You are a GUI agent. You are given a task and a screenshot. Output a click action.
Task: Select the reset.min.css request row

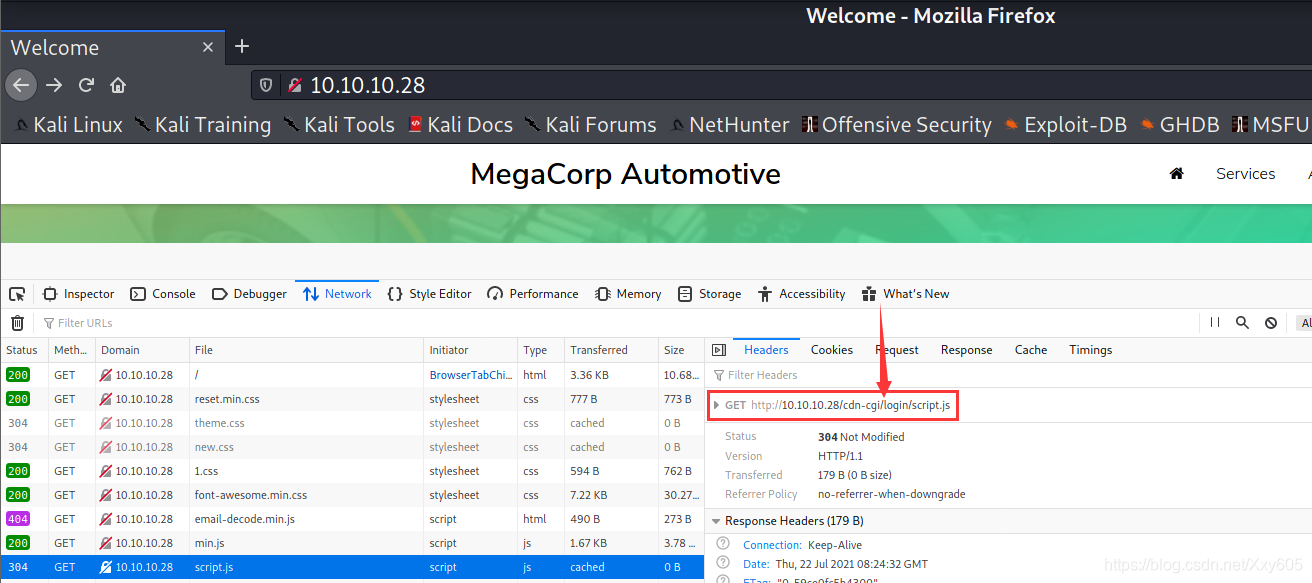pyautogui.click(x=351, y=399)
